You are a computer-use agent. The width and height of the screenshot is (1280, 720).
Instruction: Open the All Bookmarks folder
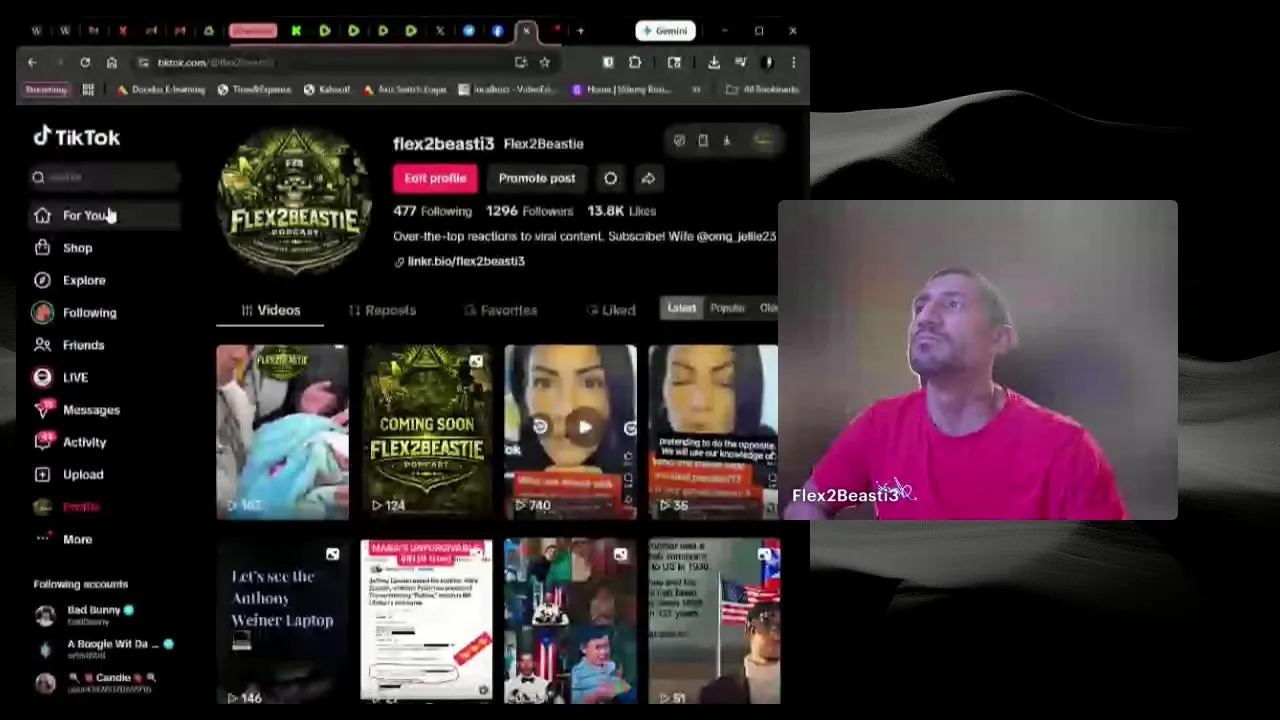763,89
